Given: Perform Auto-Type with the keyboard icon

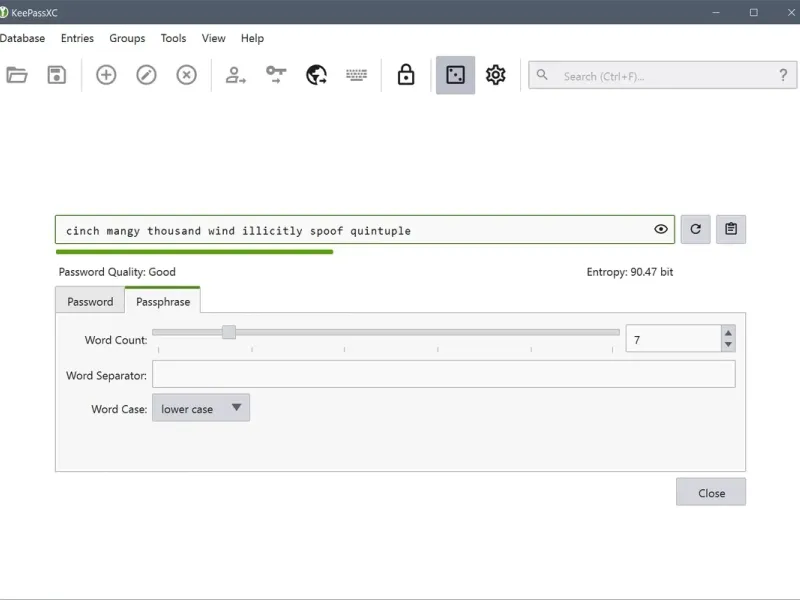Looking at the screenshot, I should pyautogui.click(x=356, y=75).
